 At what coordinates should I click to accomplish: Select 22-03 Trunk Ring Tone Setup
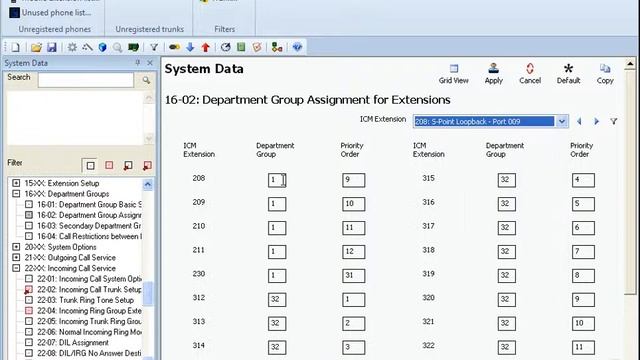[86, 300]
